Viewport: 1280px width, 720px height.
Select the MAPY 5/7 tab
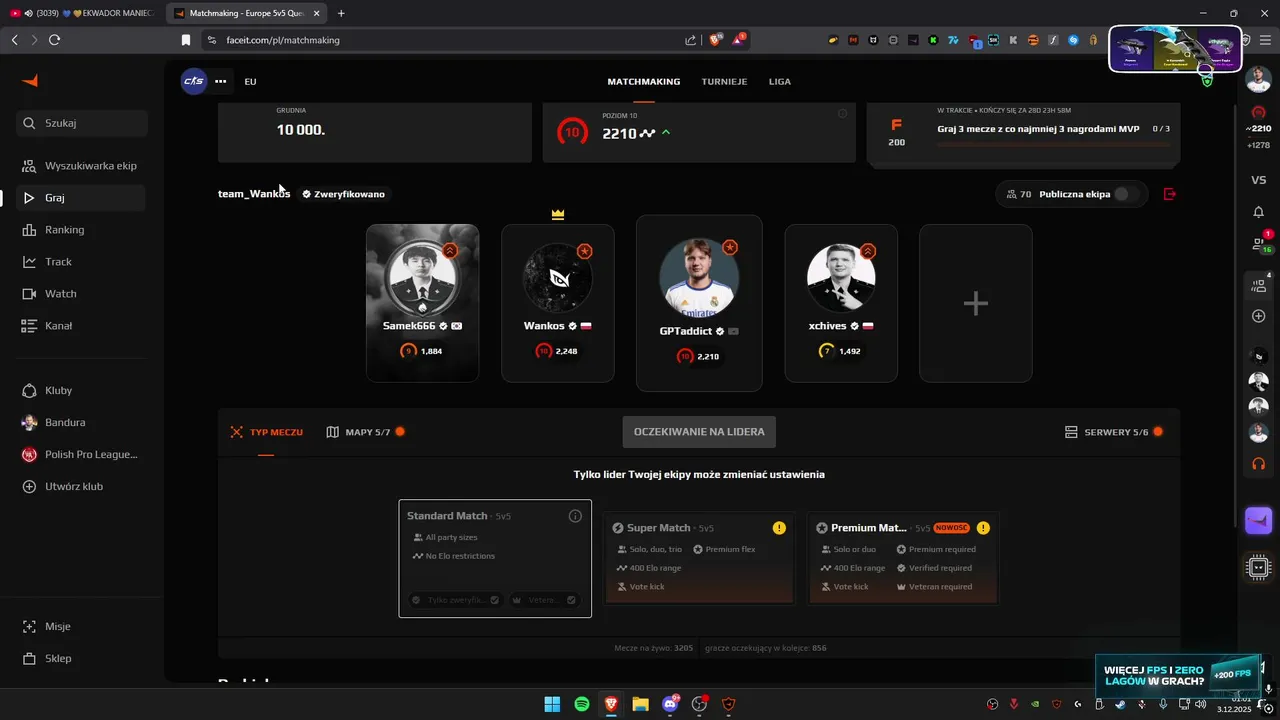[366, 432]
